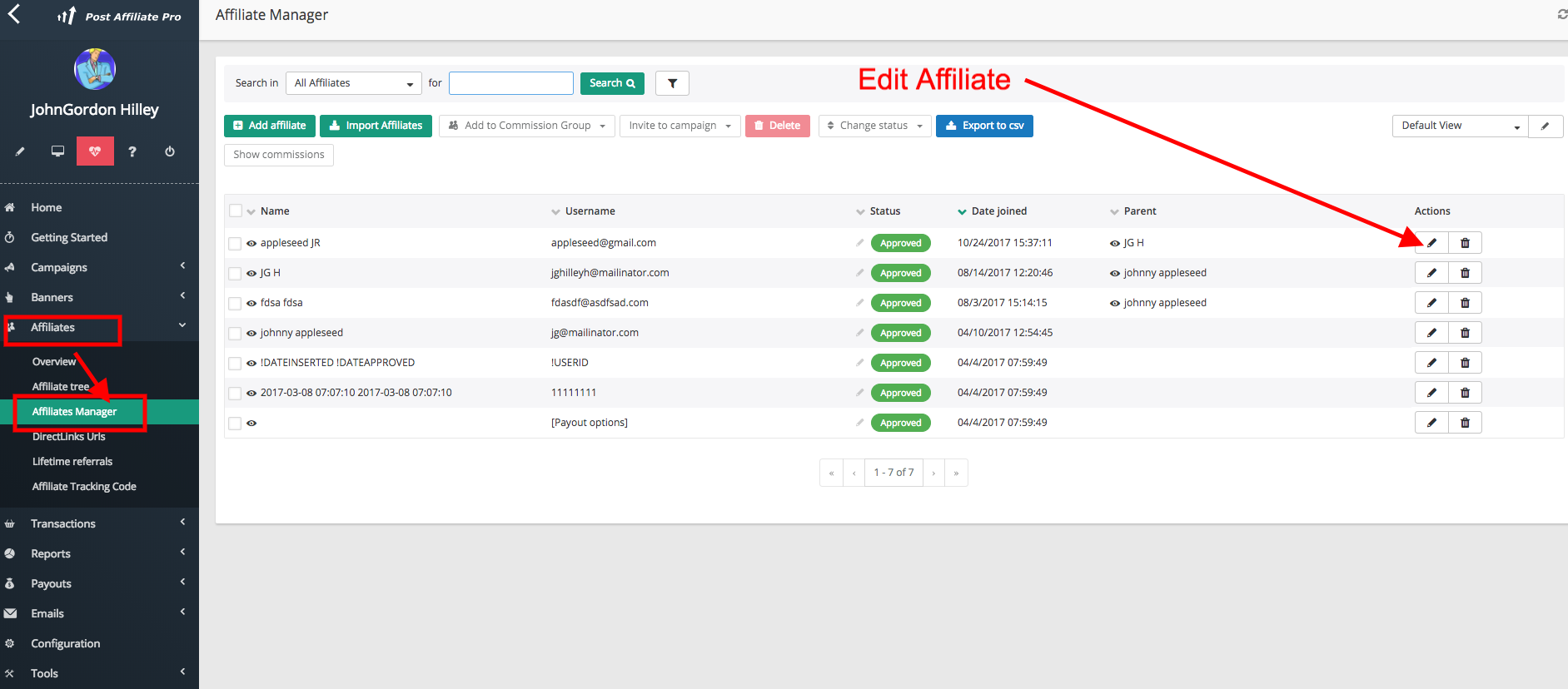1568x689 pixels.
Task: Open the pencil edit profile icon under JohnGordon Hilley
Action: pyautogui.click(x=20, y=151)
